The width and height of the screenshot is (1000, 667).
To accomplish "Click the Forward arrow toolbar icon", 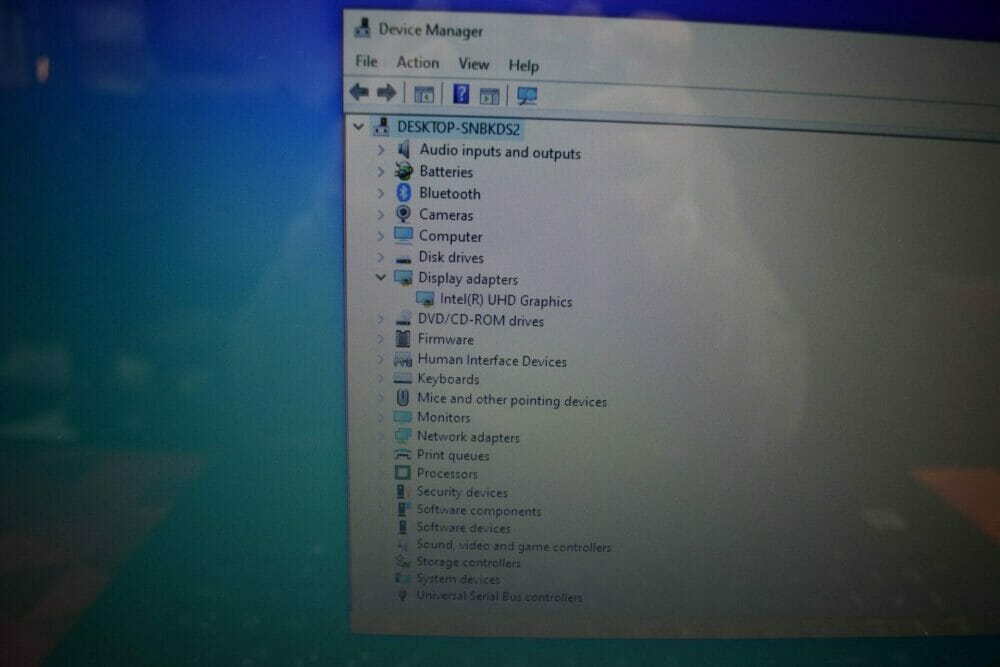I will (386, 93).
